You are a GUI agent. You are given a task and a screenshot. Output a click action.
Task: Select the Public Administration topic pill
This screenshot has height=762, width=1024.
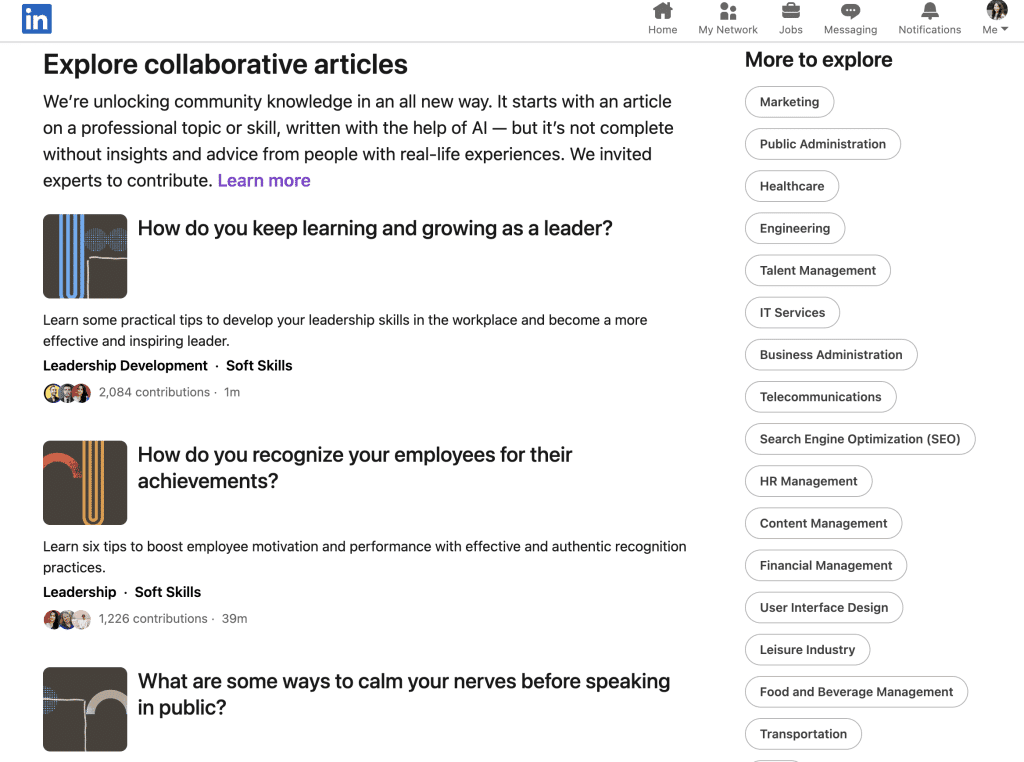pyautogui.click(x=823, y=144)
